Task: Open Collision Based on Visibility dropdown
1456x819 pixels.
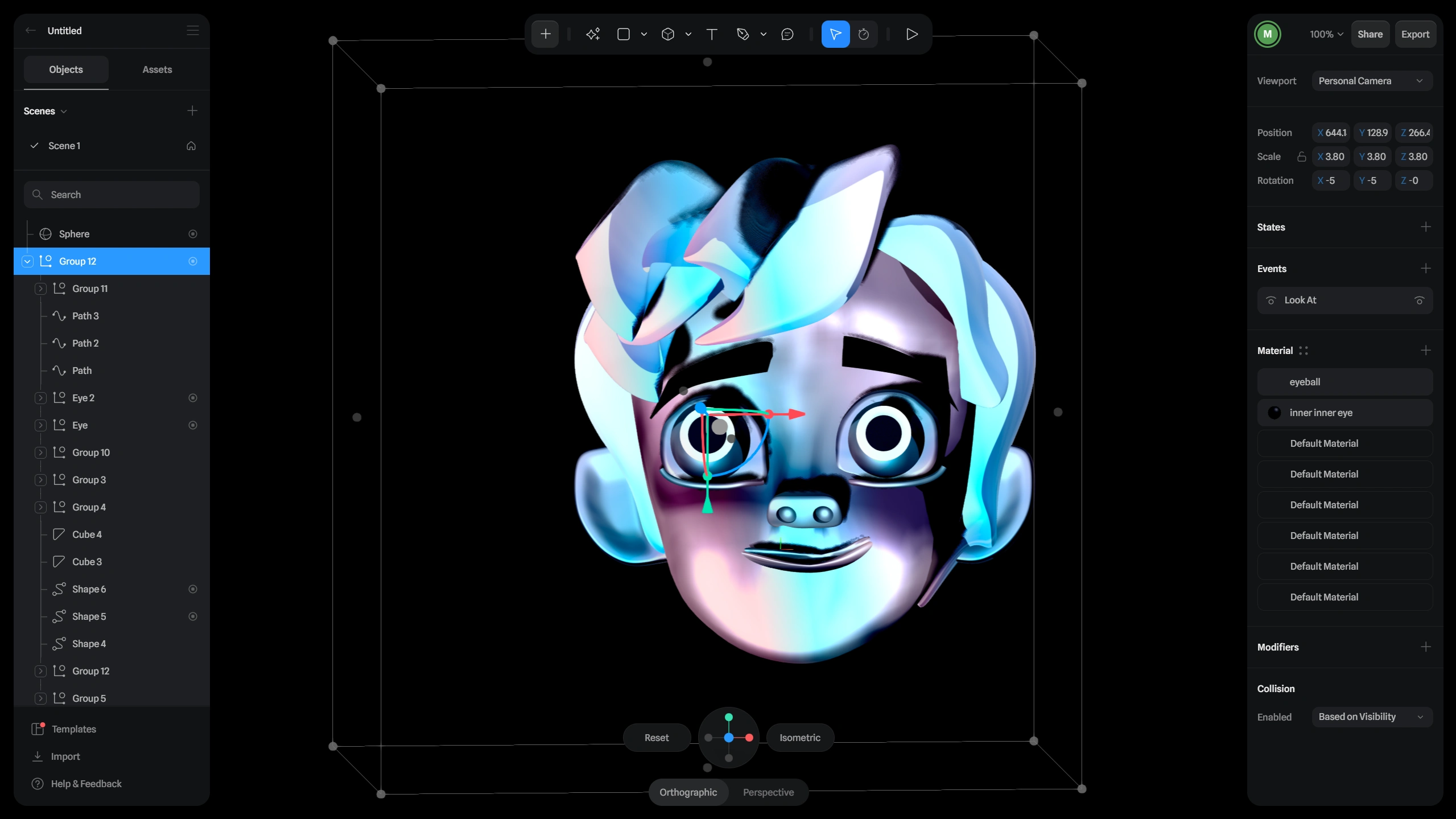Action: pyautogui.click(x=1372, y=717)
